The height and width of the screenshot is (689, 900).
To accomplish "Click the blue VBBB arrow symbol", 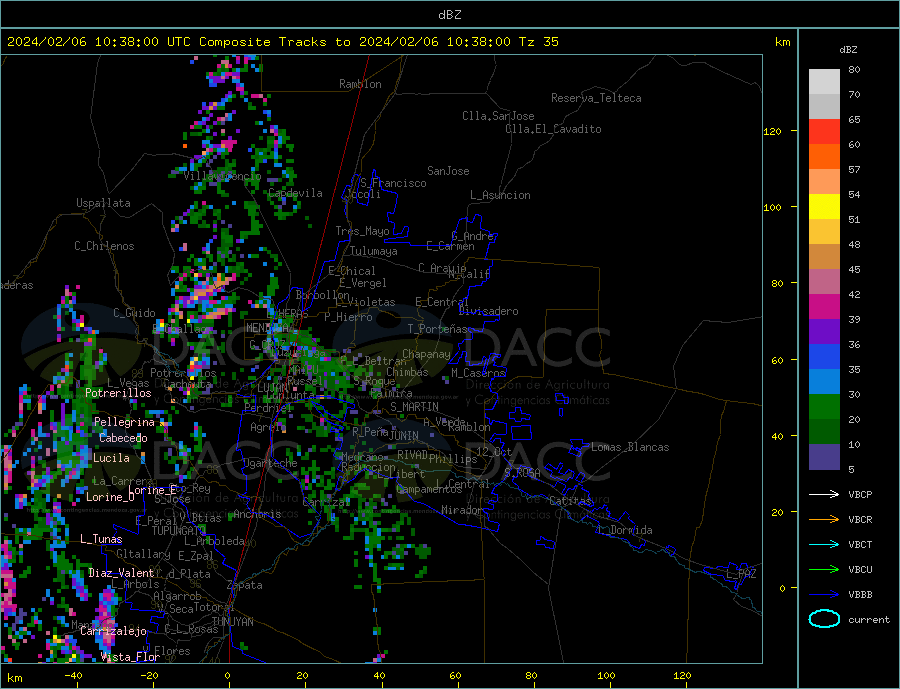I will point(824,594).
